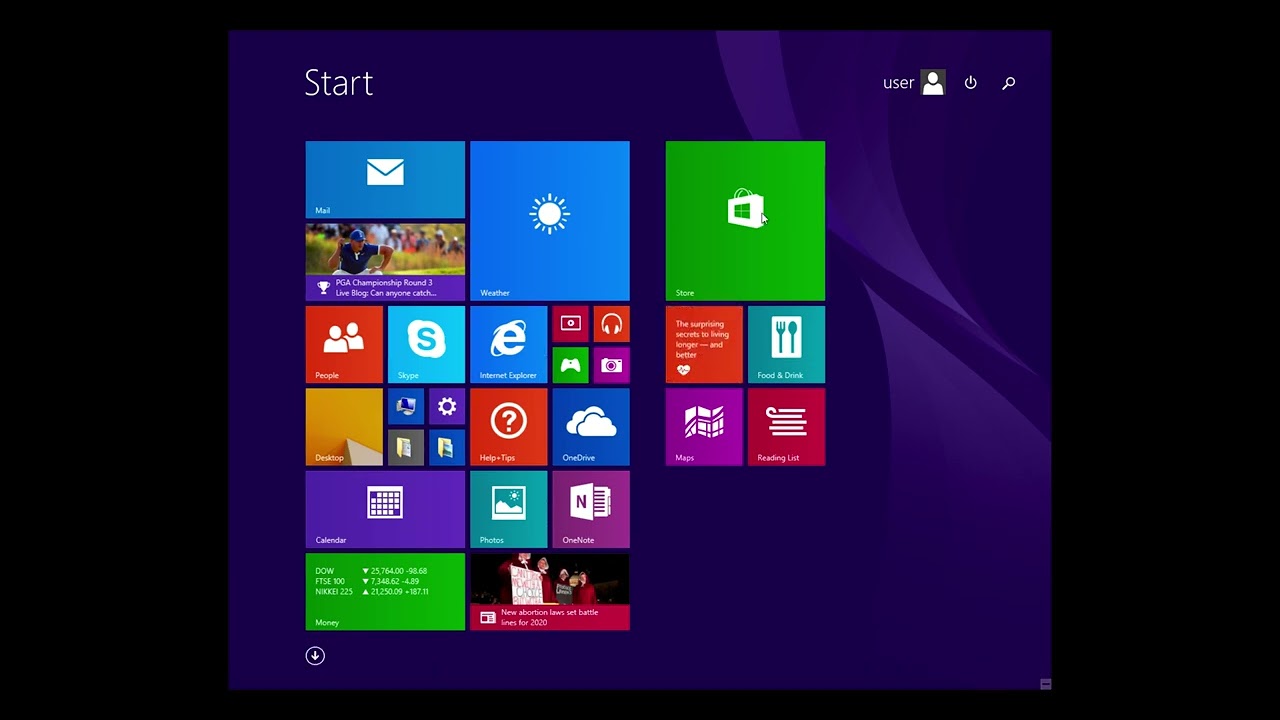Launch the Weather app tile
1280x720 pixels.
[550, 220]
